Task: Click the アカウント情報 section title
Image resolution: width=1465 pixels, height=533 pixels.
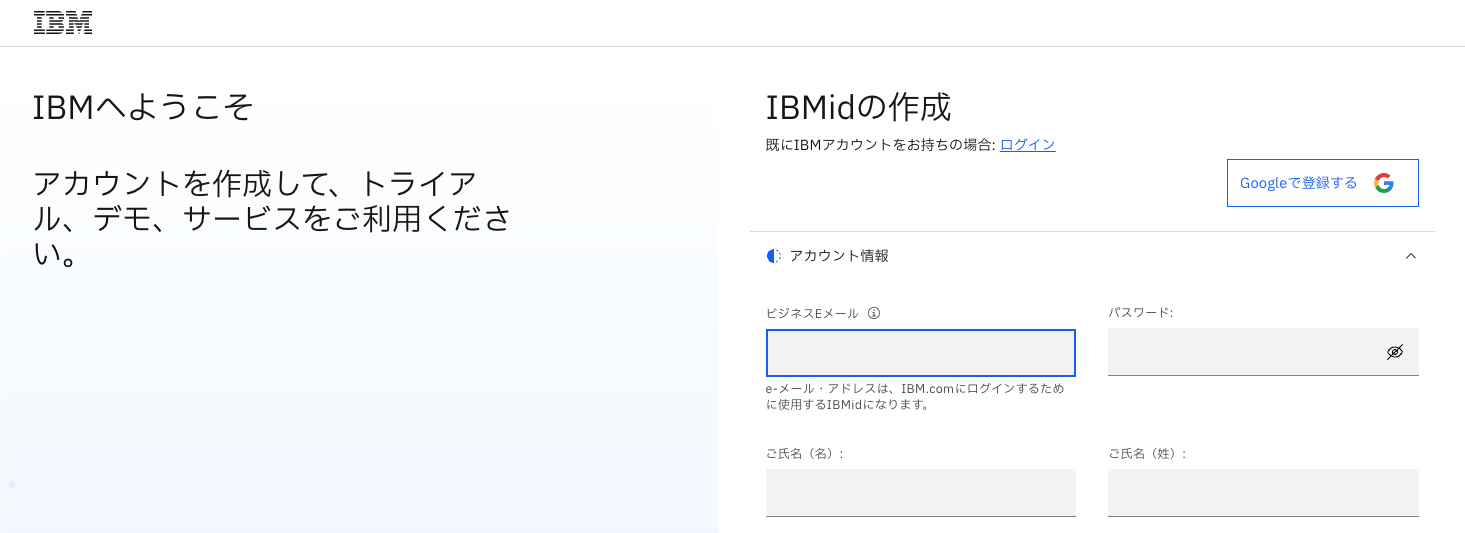Action: tap(839, 256)
